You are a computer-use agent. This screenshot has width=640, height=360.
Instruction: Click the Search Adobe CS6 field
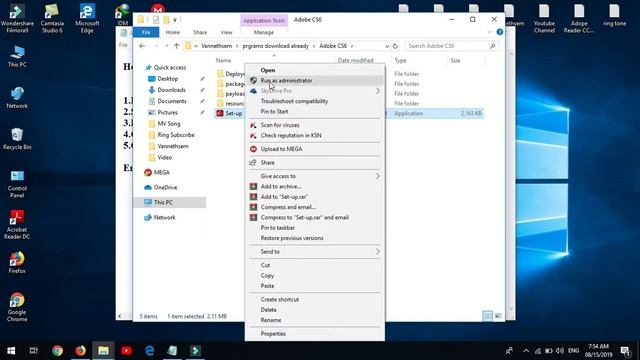coord(451,46)
